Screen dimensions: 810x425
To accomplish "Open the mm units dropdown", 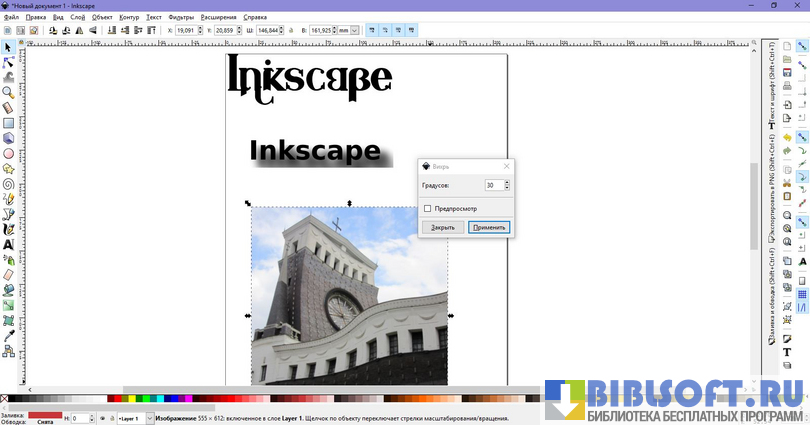I will tap(349, 30).
